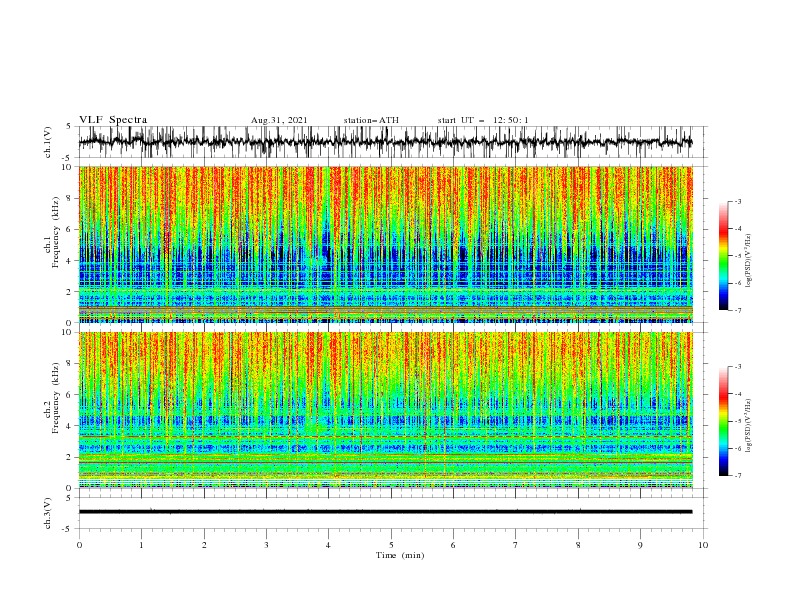Click time axis tick label "3"

[266, 545]
